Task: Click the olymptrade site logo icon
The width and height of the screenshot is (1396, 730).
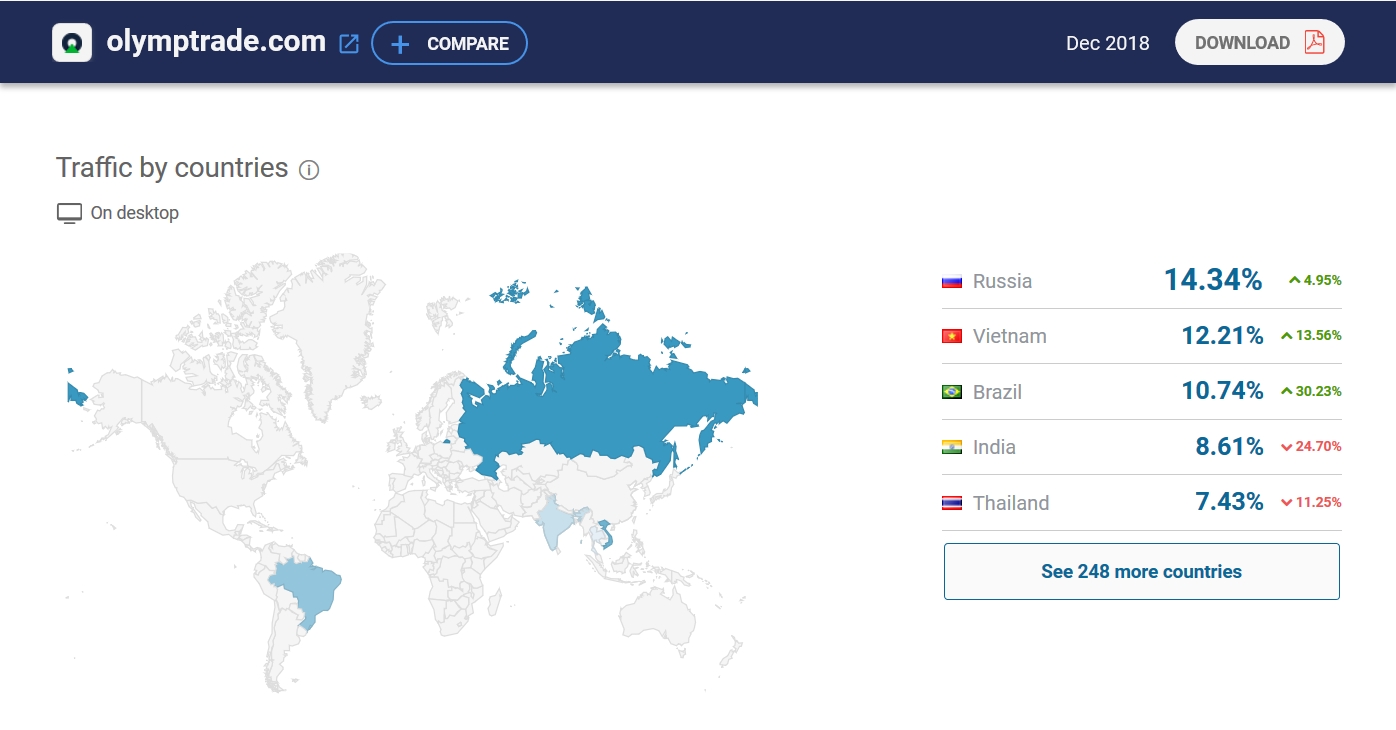Action: pos(72,43)
